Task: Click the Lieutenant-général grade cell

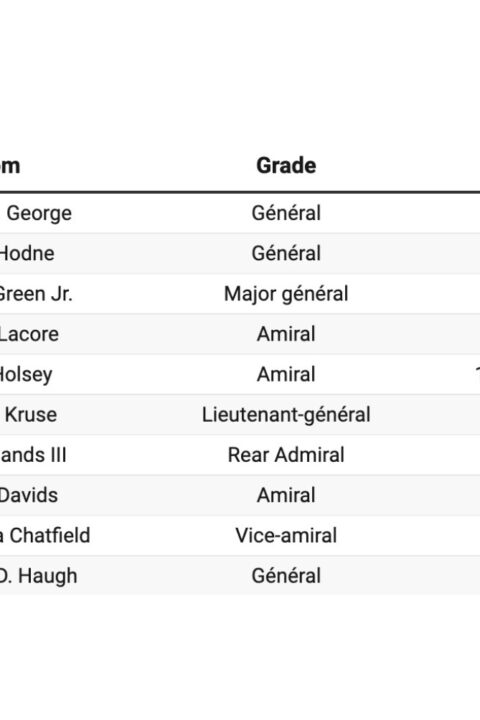Action: point(286,415)
